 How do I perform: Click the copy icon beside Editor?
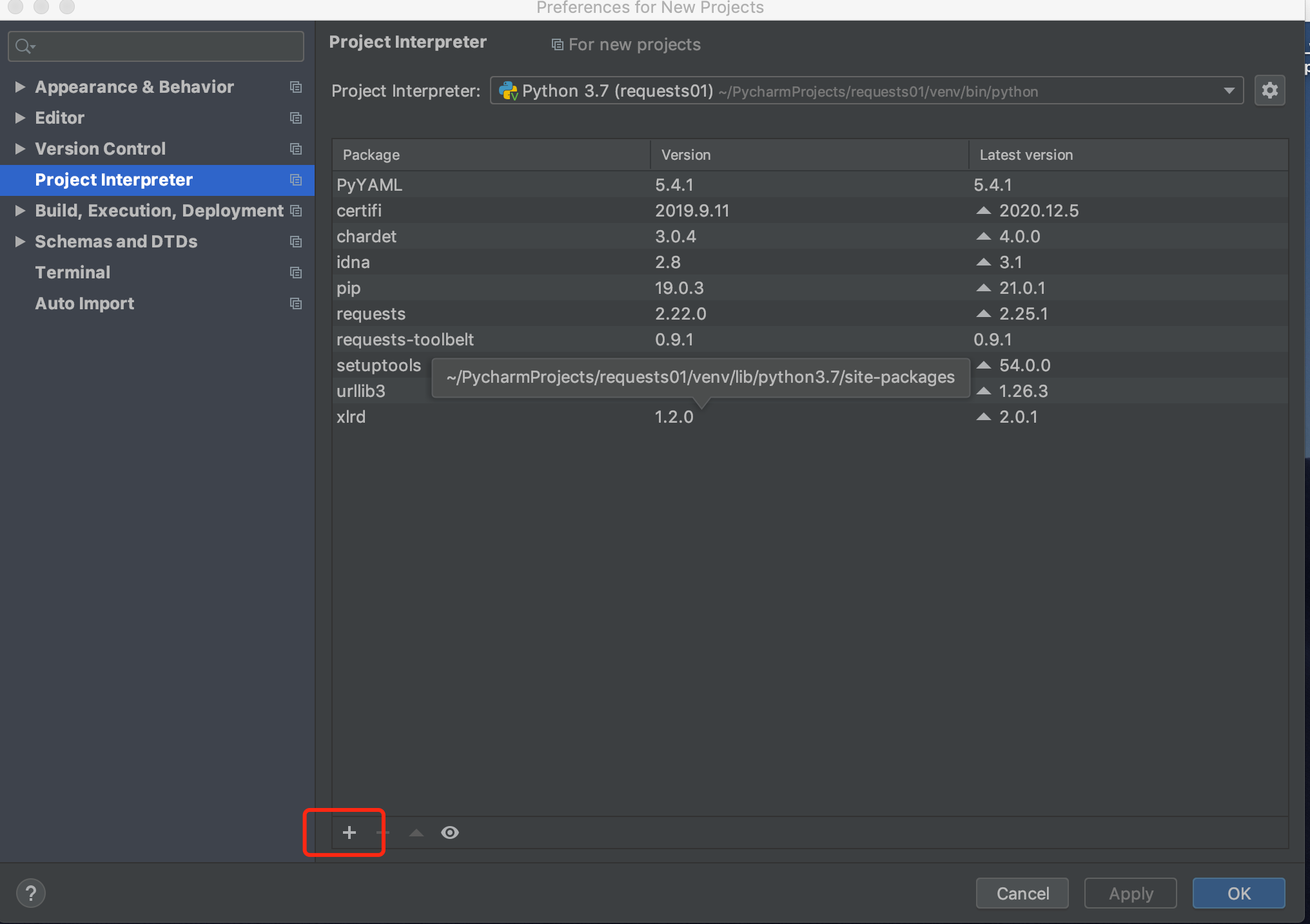296,118
